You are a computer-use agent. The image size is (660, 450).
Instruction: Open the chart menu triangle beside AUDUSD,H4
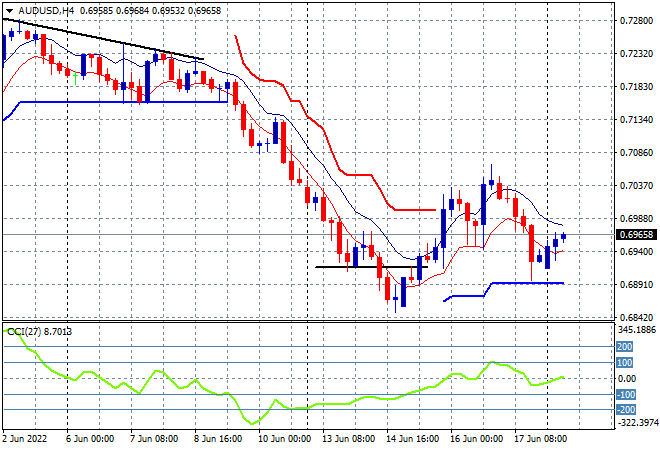tap(9, 11)
